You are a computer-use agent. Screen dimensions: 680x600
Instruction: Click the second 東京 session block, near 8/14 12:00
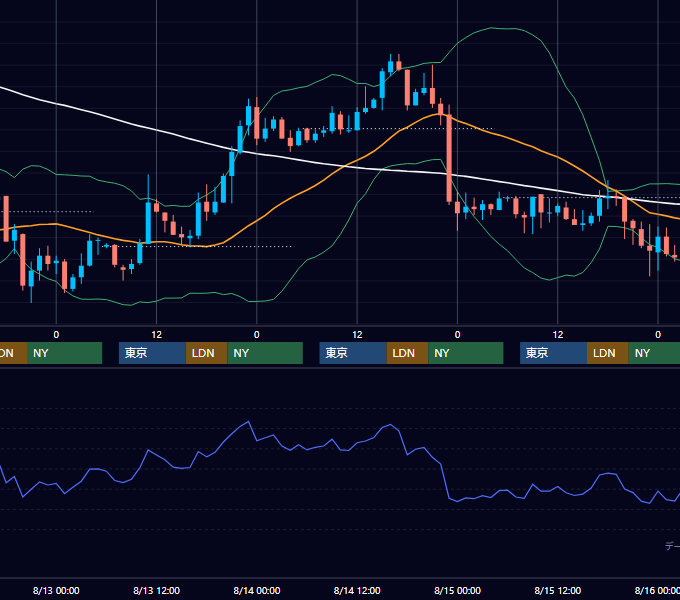click(353, 353)
